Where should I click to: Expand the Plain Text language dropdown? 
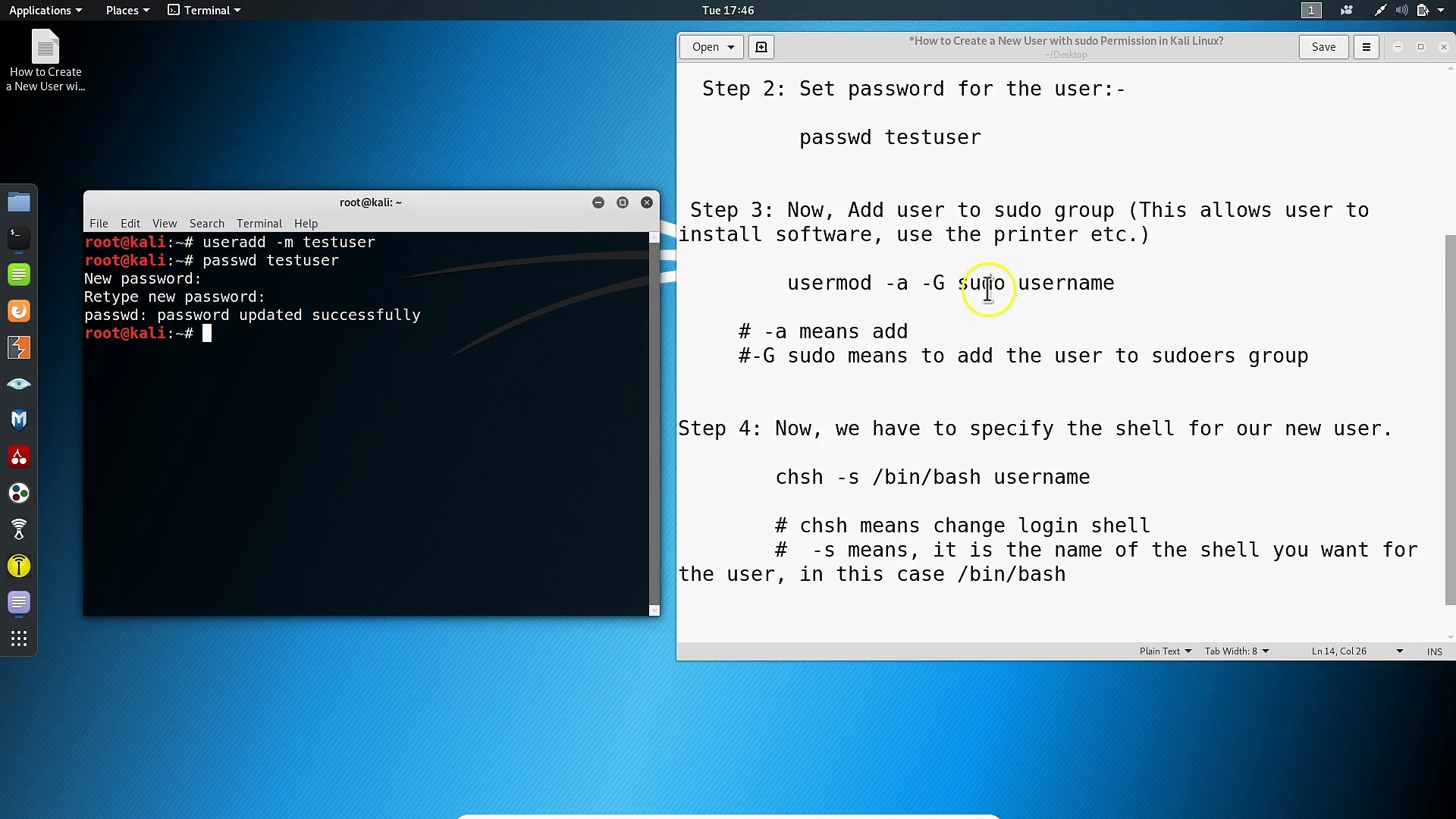tap(1165, 651)
